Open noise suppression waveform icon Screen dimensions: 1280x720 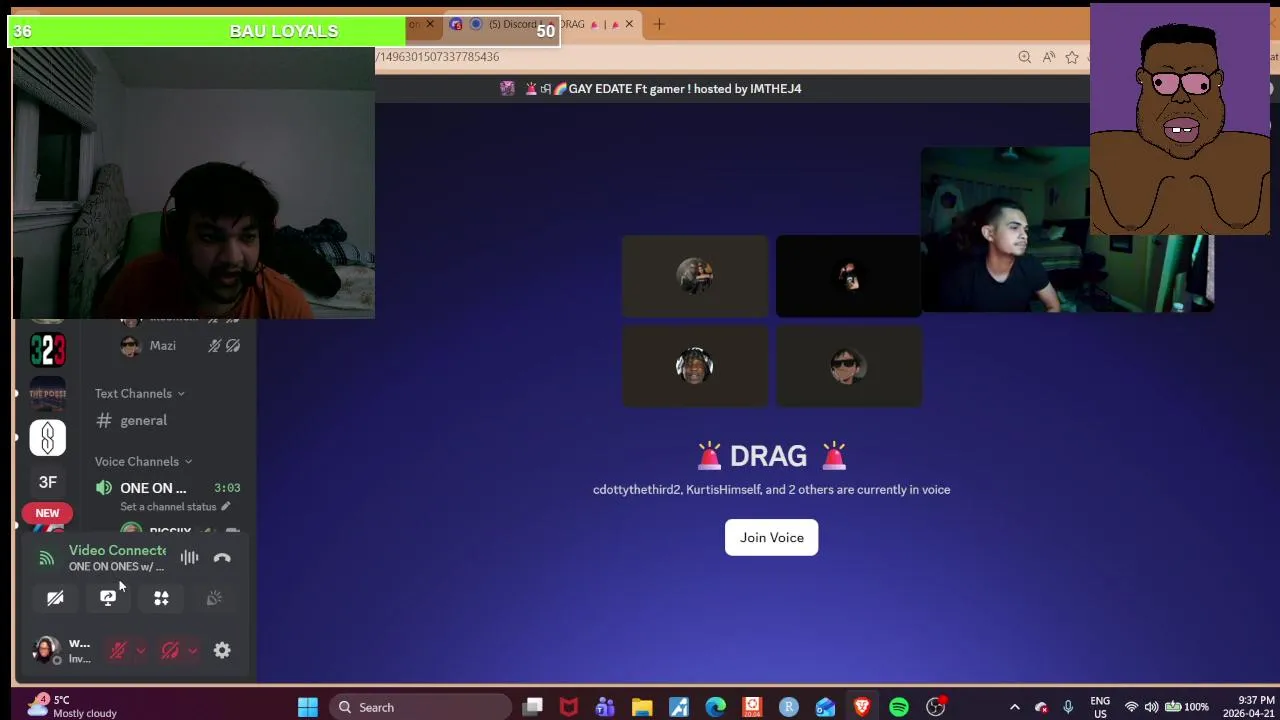click(189, 558)
